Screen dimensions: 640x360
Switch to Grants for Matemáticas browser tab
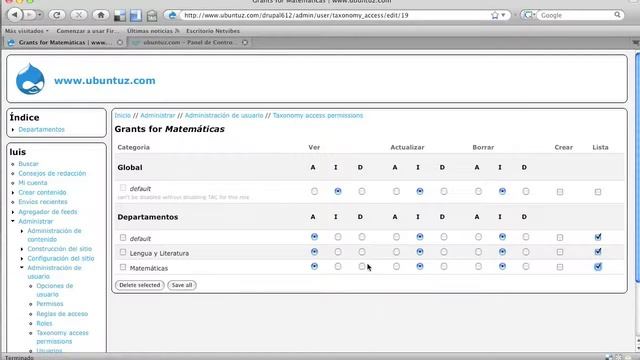tap(64, 42)
